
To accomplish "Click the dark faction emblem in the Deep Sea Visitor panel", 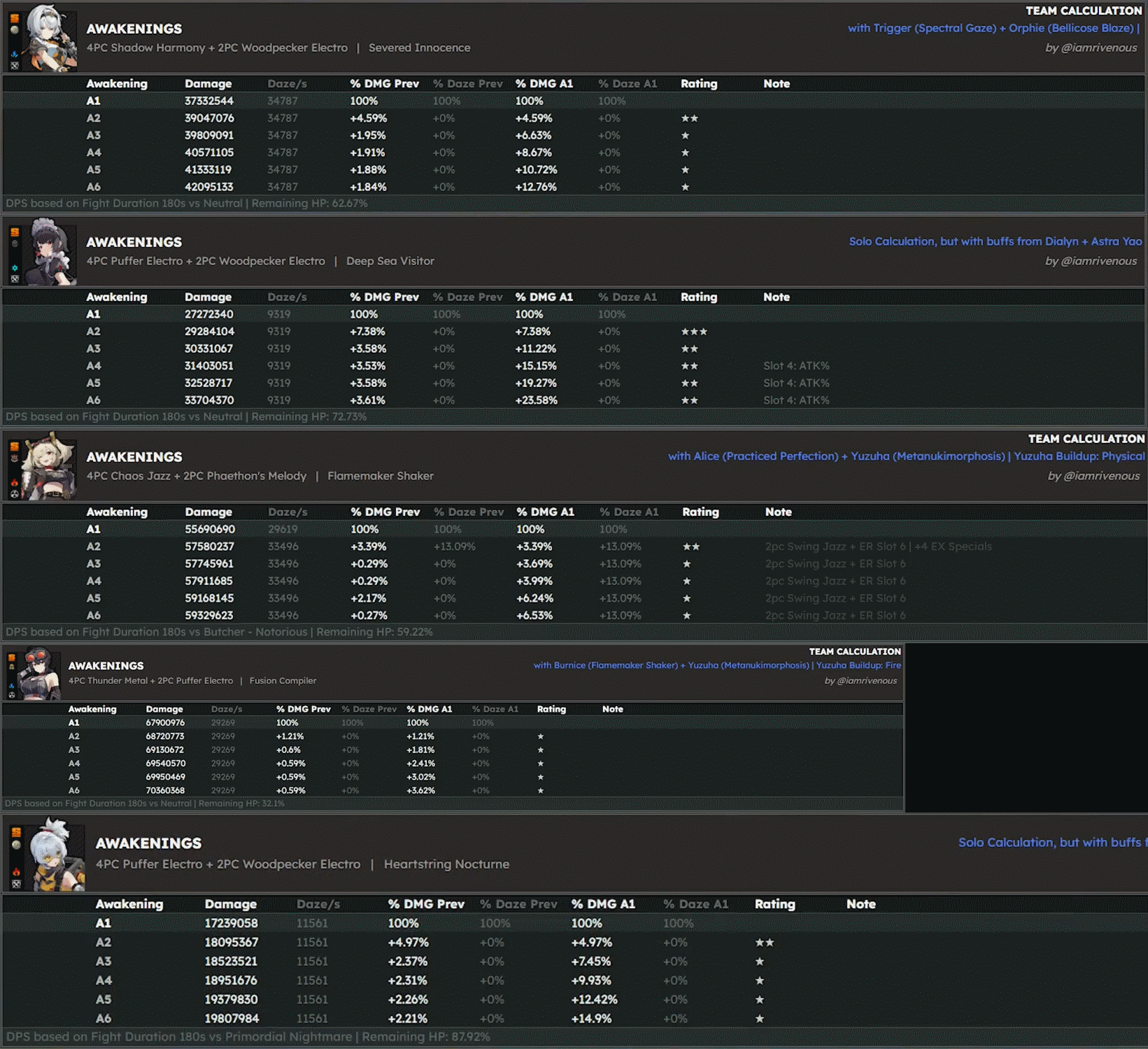I will [15, 244].
